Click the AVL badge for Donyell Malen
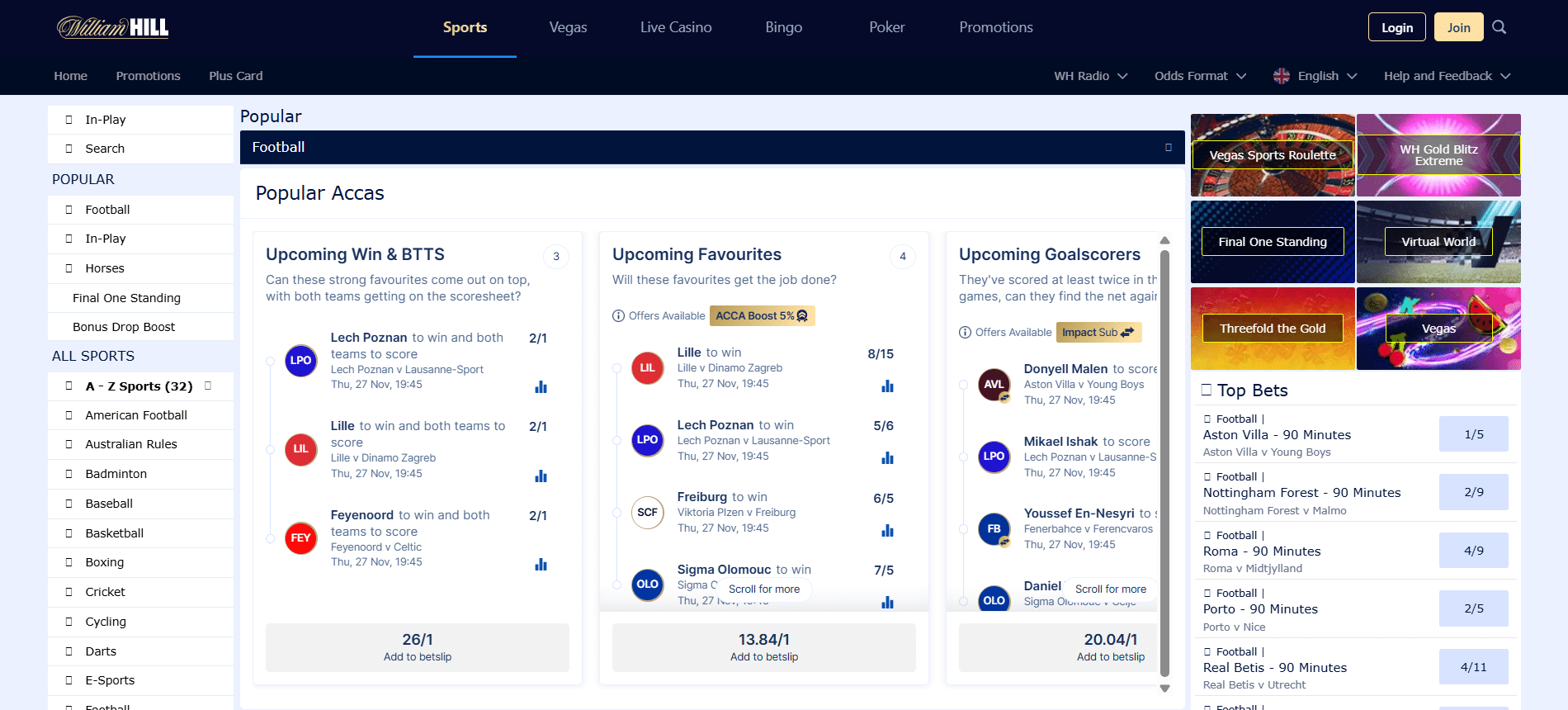Viewport: 1568px width, 710px height. [x=994, y=385]
